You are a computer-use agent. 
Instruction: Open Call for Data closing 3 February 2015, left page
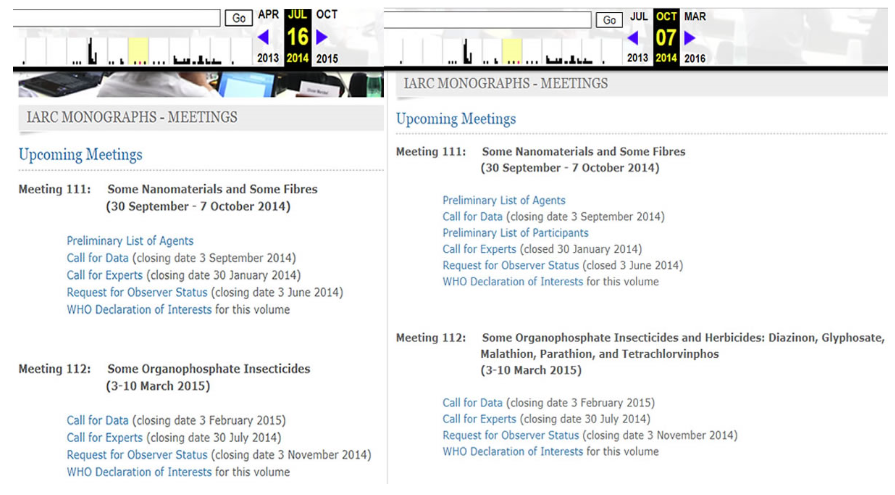(98, 421)
